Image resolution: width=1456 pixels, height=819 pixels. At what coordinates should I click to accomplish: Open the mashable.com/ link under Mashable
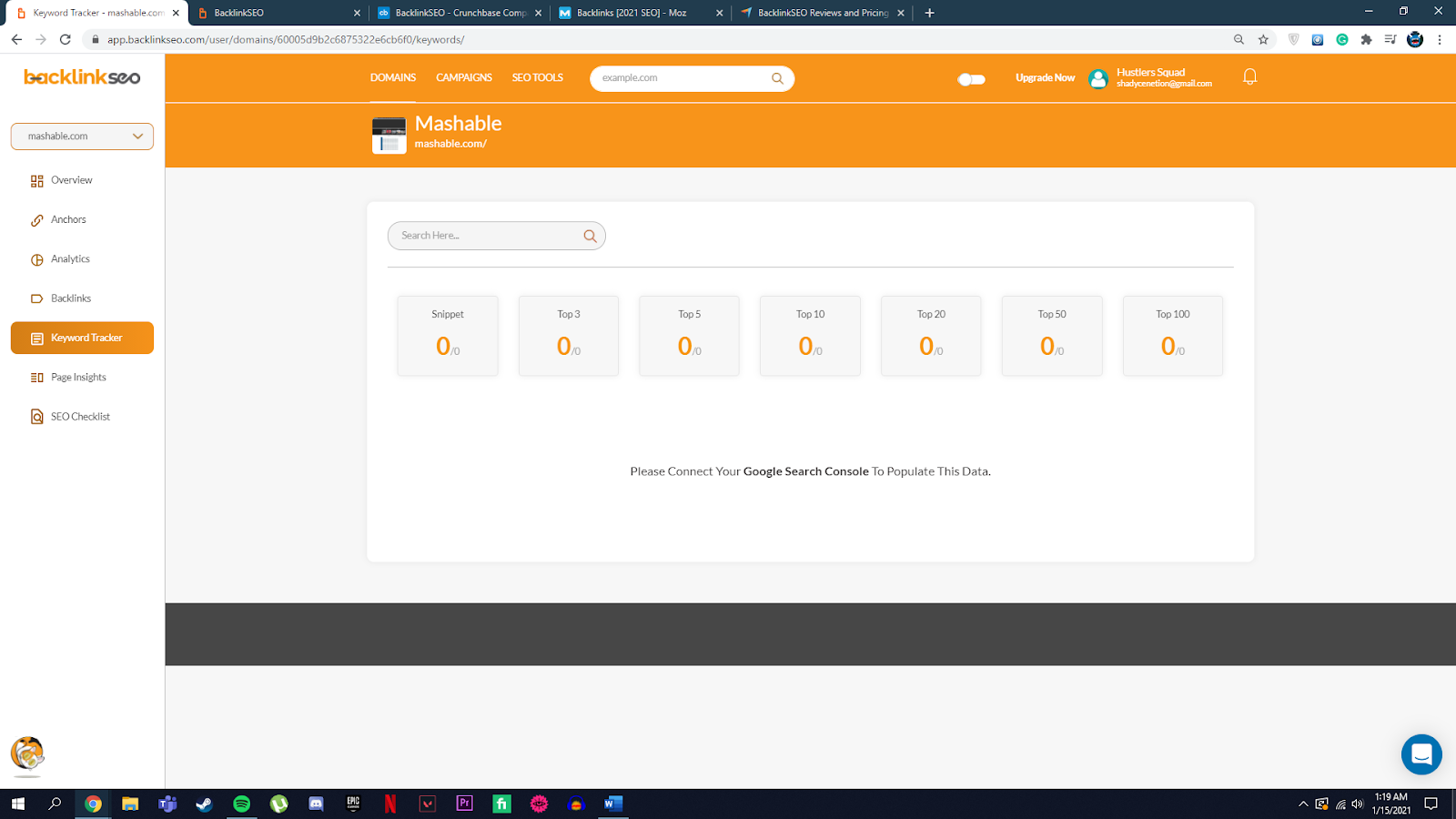tap(450, 144)
